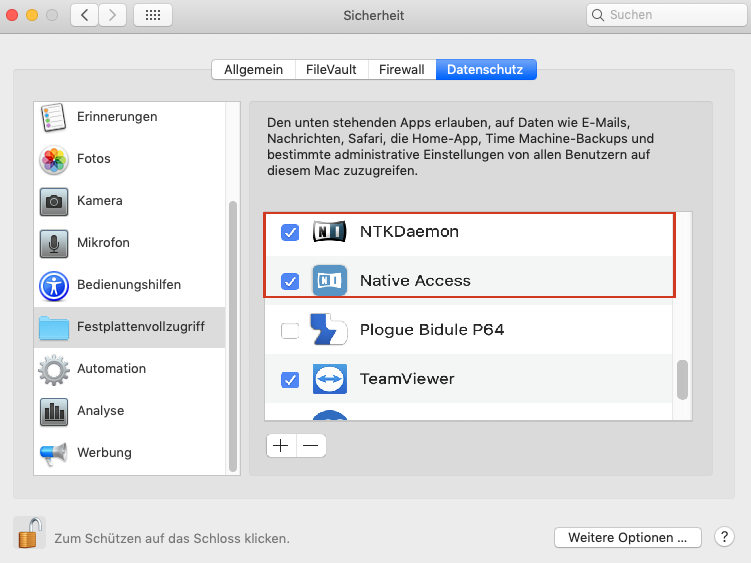Select the TeamViewer name text

(407, 379)
